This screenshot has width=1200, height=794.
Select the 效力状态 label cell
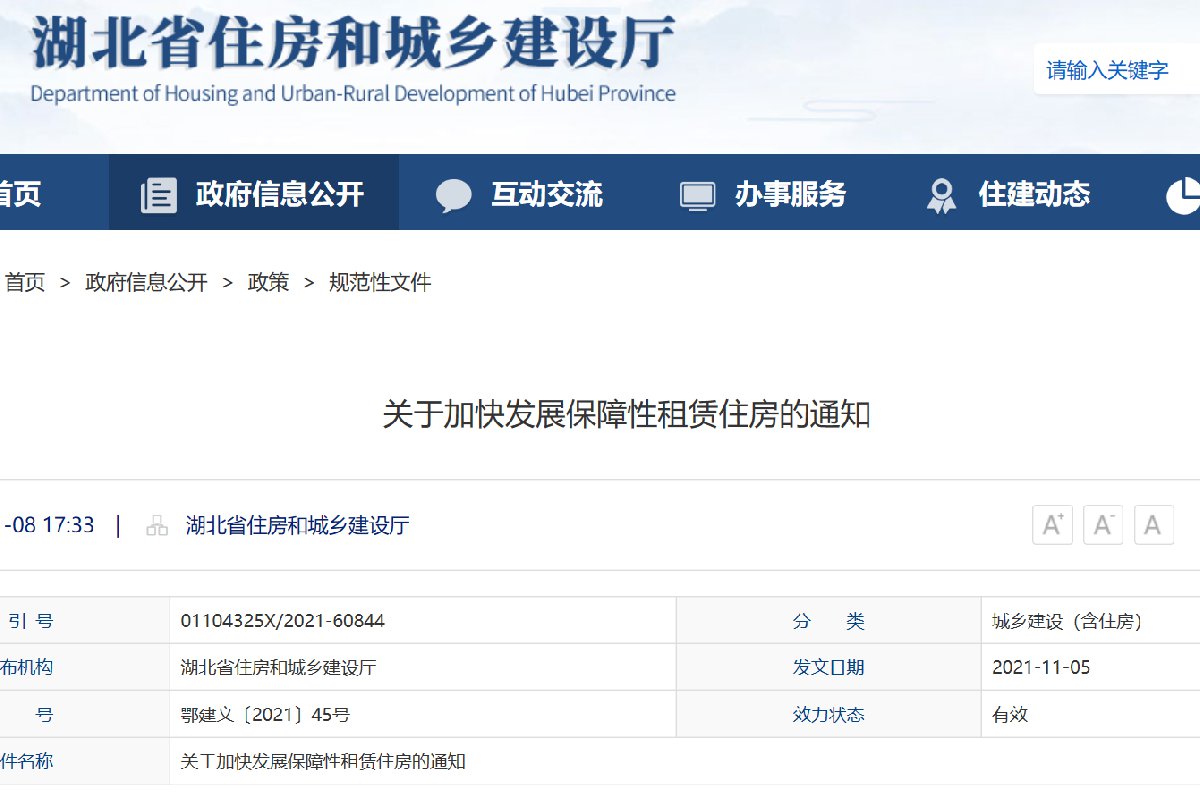[829, 715]
